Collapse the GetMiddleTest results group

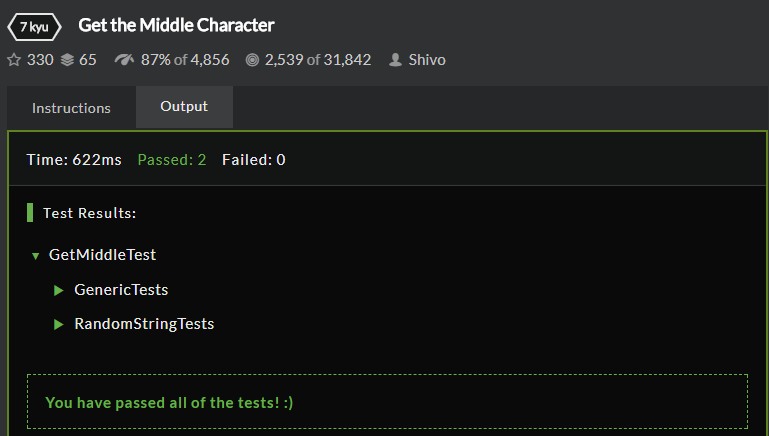35,256
